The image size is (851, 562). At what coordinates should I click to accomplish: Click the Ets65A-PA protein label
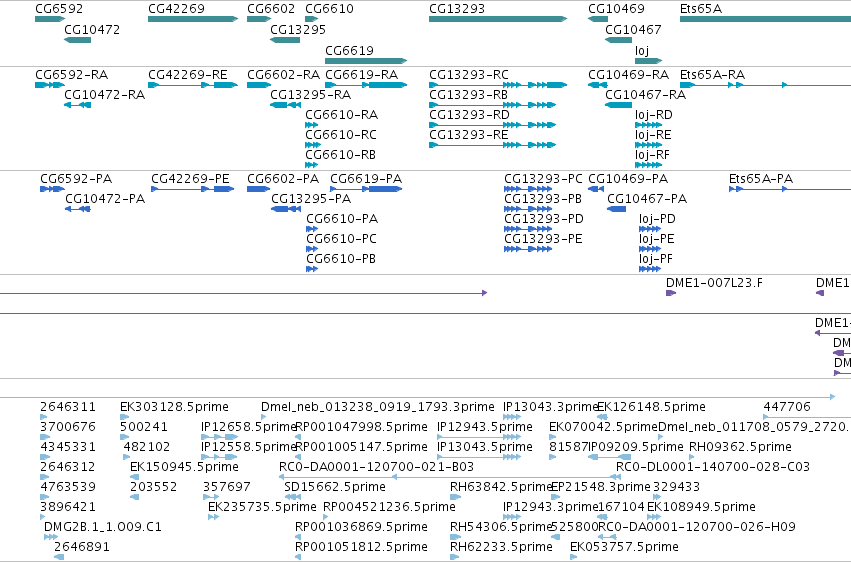(x=761, y=178)
